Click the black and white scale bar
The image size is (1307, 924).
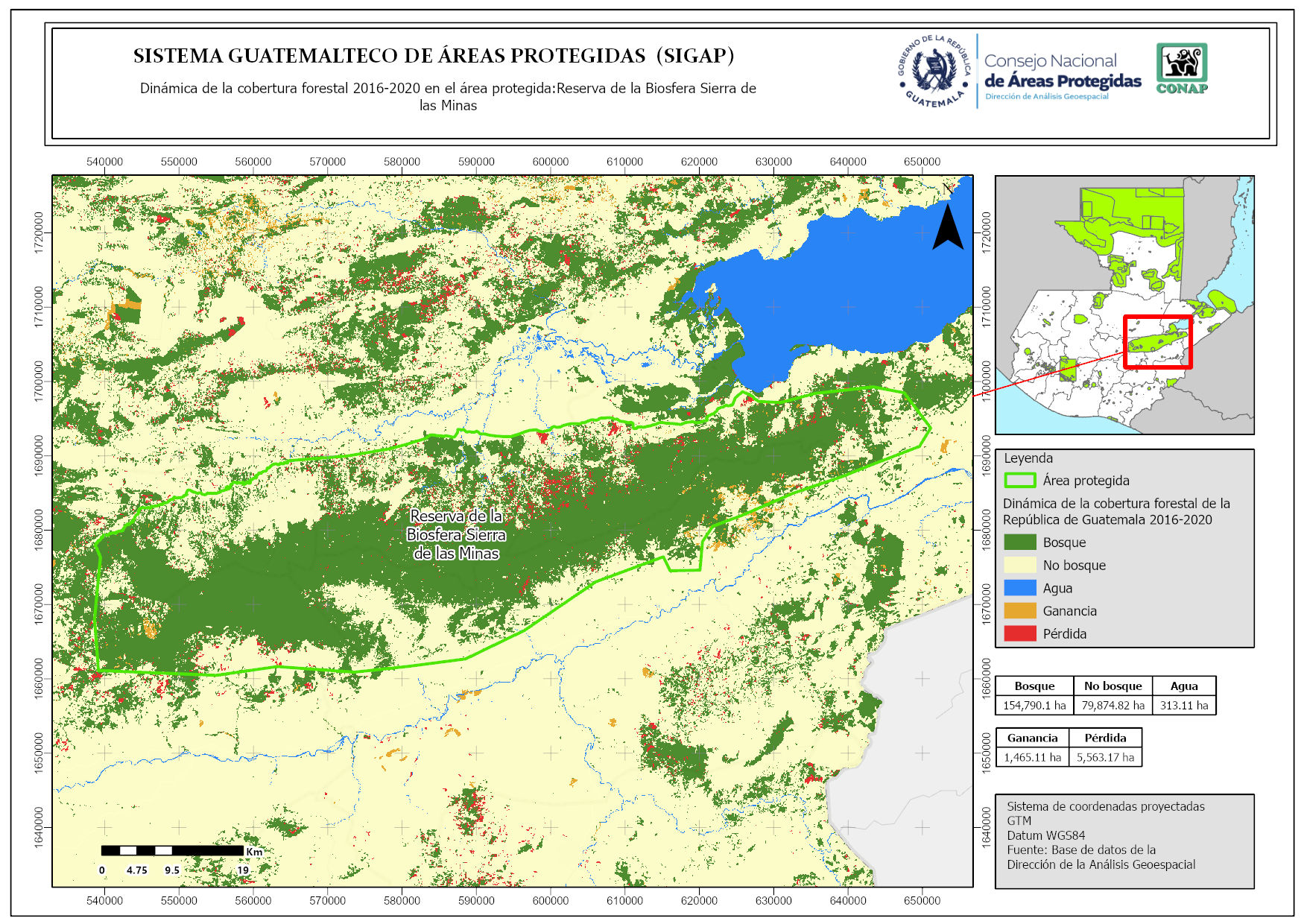coord(172,850)
